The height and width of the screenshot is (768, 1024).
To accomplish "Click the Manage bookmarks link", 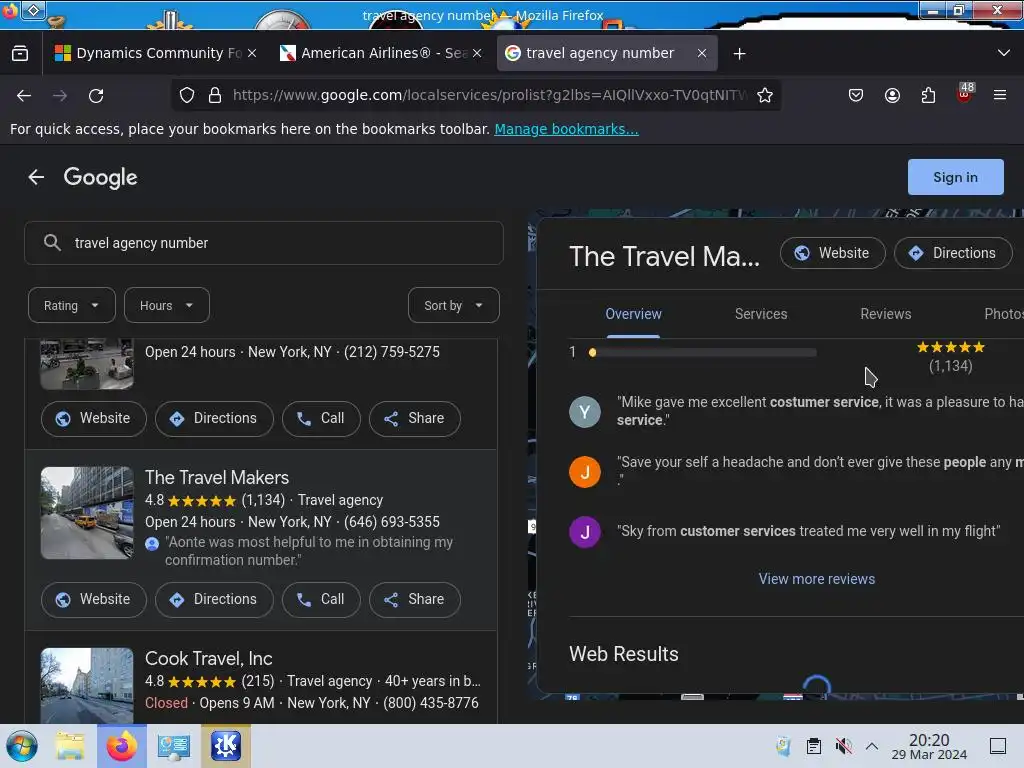I will (566, 129).
